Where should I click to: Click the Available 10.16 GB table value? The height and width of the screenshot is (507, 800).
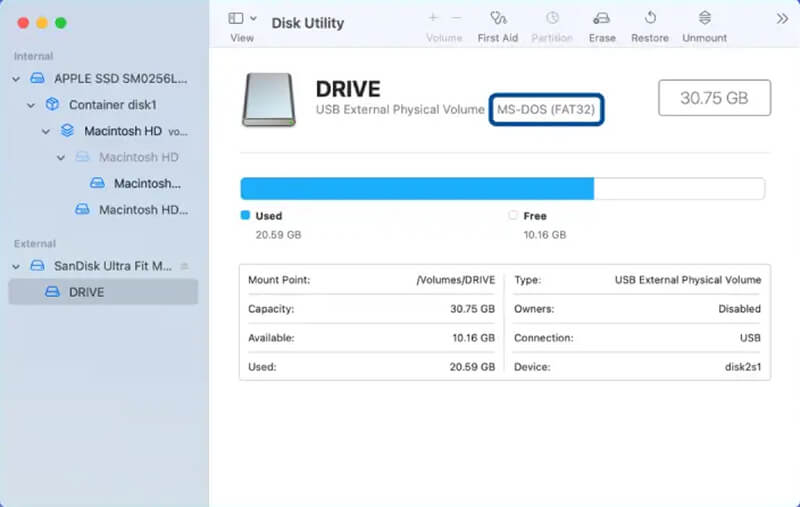pos(473,338)
